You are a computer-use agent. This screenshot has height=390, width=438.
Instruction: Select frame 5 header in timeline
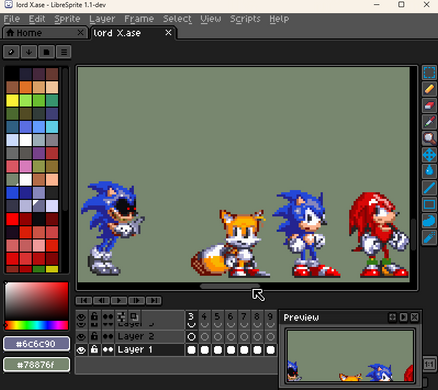pos(217,316)
